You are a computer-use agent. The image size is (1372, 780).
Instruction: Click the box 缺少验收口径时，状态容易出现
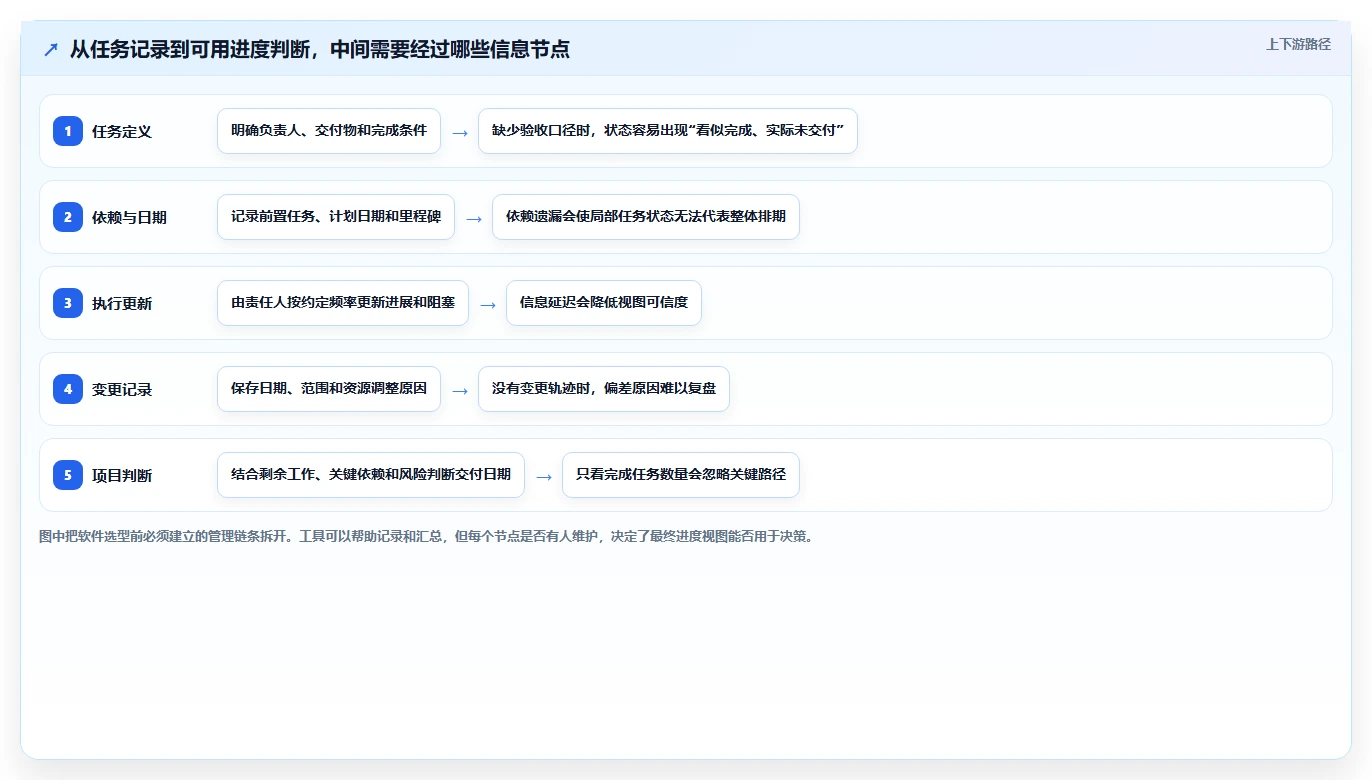(x=668, y=131)
